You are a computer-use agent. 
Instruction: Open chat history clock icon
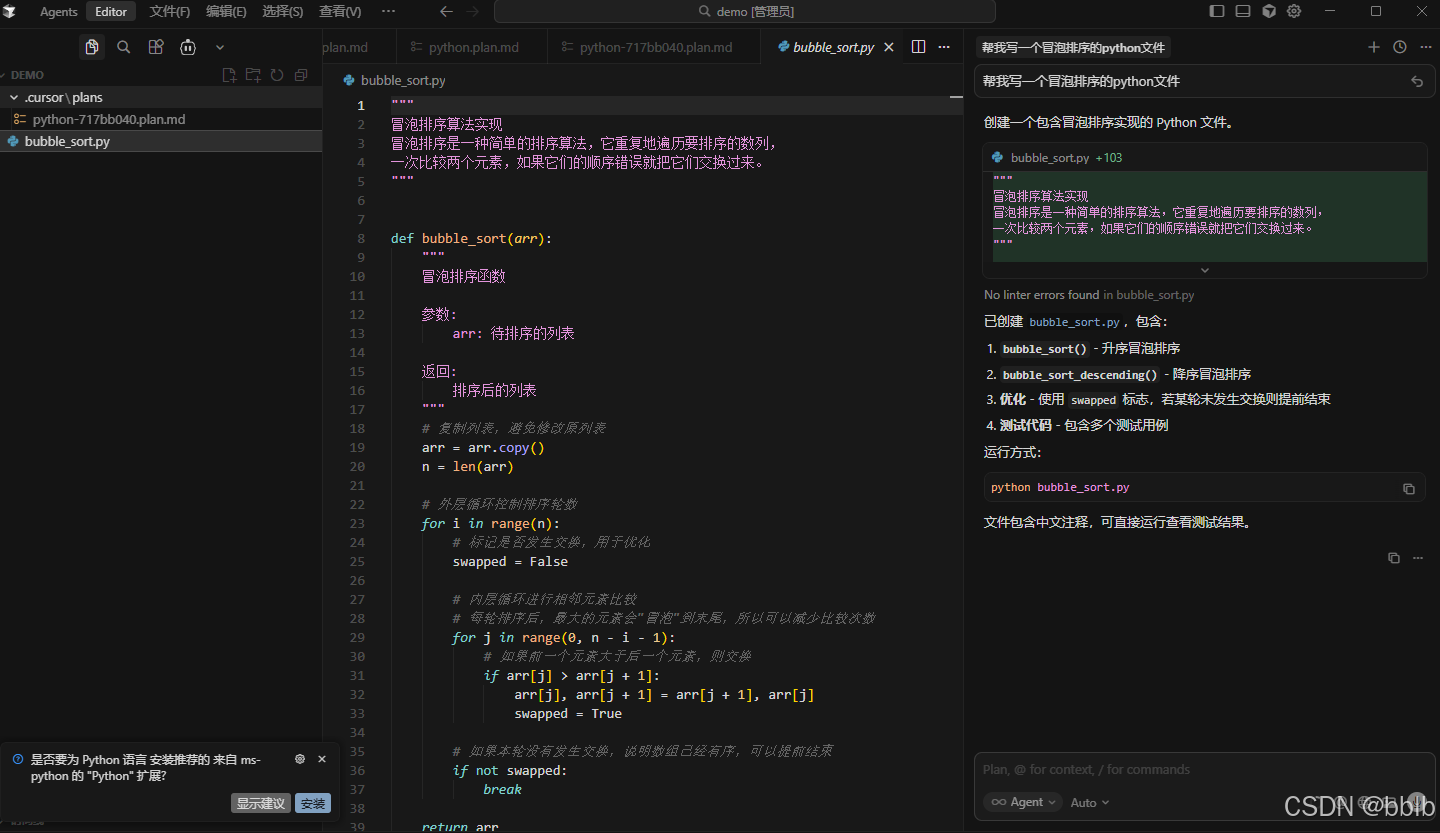[1400, 47]
